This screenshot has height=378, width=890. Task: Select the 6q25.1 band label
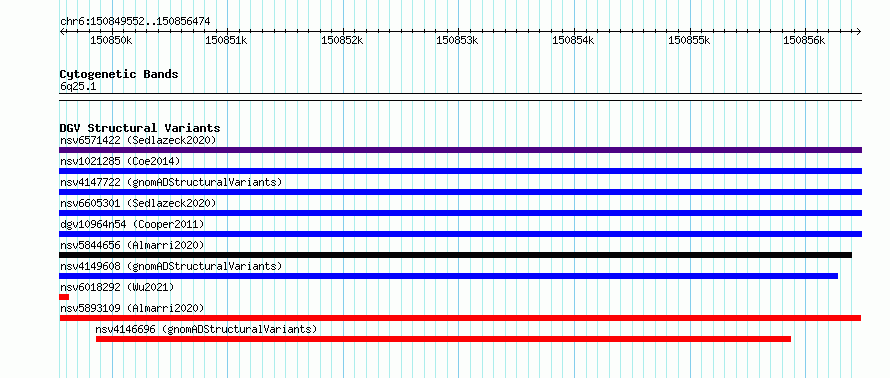[x=78, y=87]
